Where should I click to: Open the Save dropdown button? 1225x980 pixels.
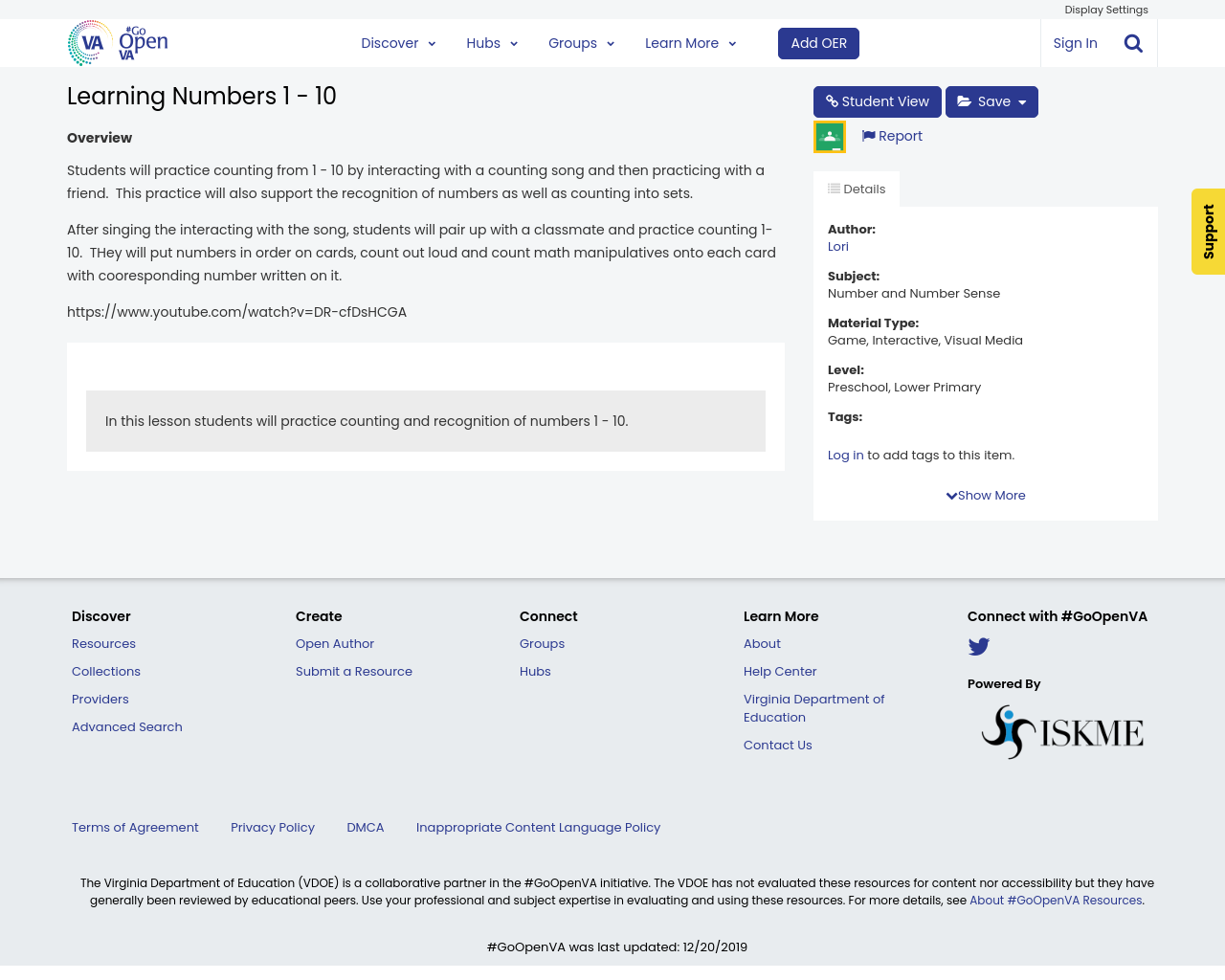point(991,101)
